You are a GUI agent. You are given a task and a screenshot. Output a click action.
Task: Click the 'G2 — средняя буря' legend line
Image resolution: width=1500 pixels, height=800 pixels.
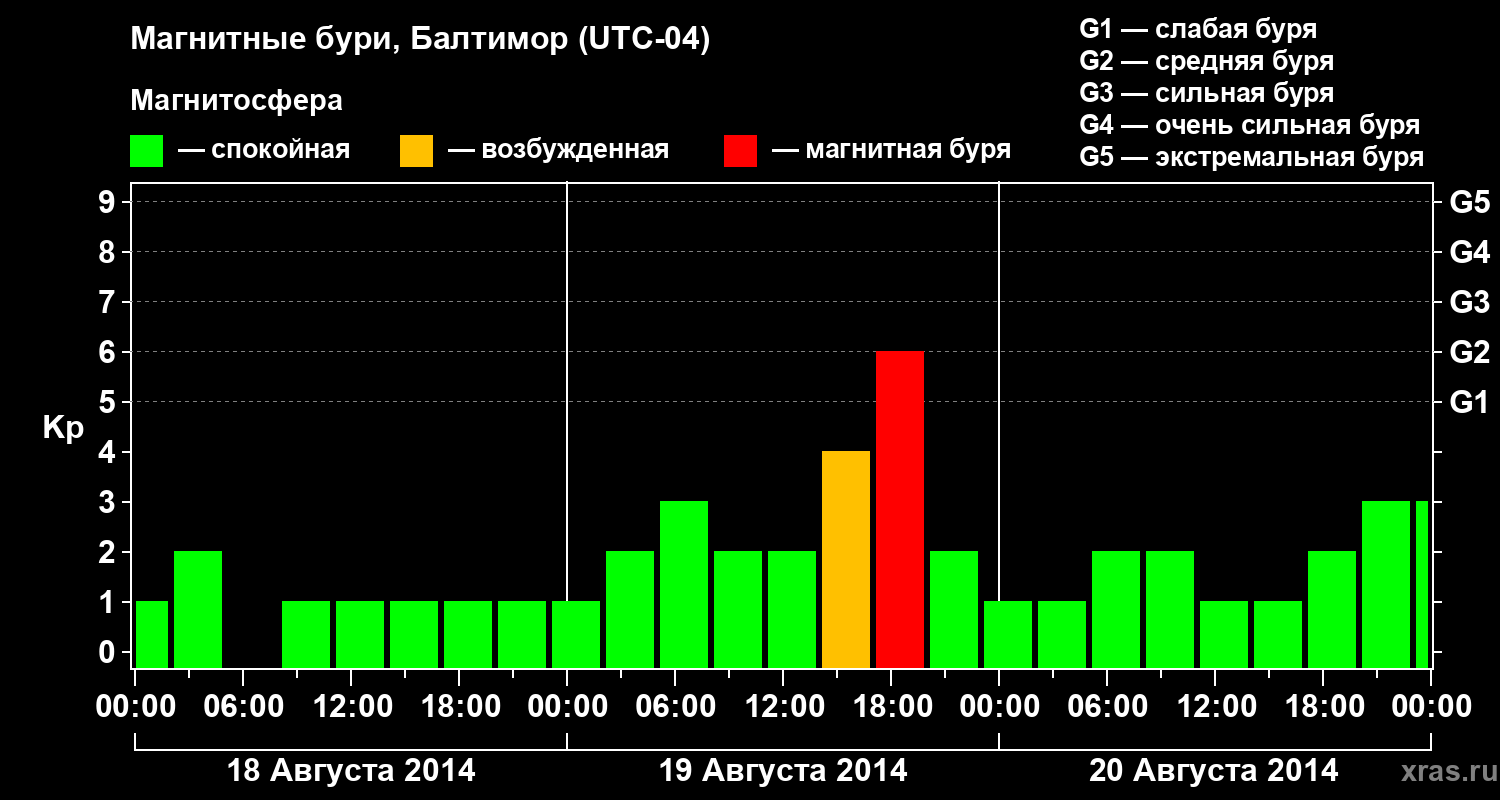pyautogui.click(x=1207, y=61)
